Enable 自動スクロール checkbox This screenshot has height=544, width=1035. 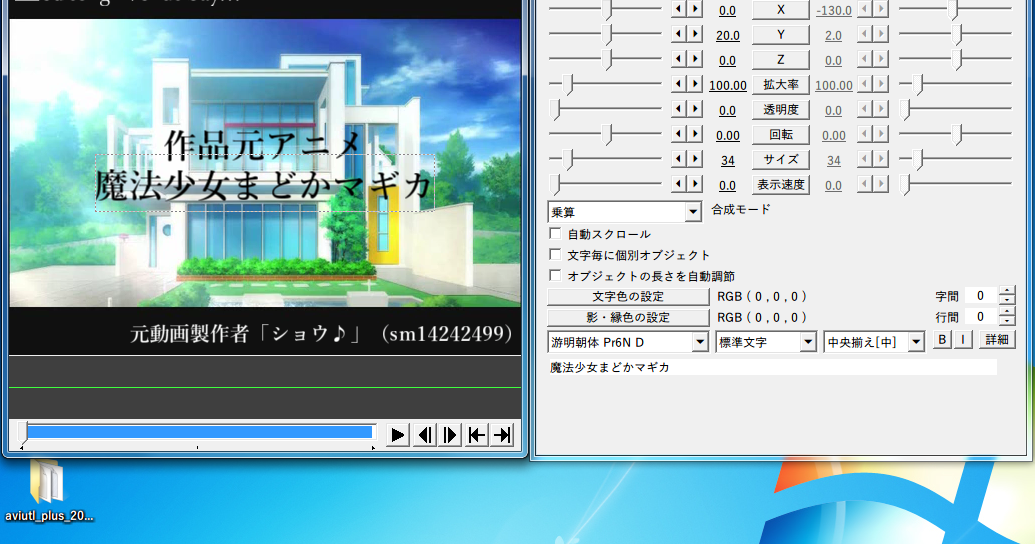point(555,234)
